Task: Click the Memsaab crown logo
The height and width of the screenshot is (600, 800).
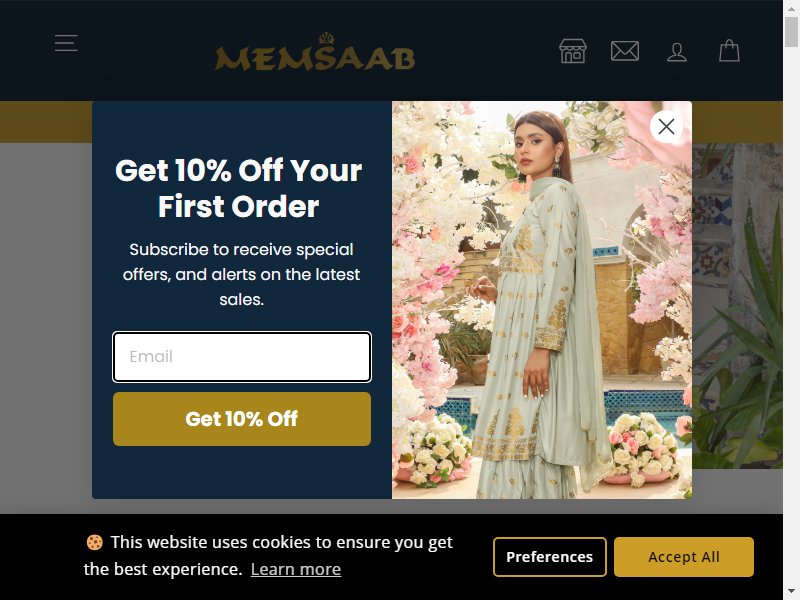Action: (315, 52)
